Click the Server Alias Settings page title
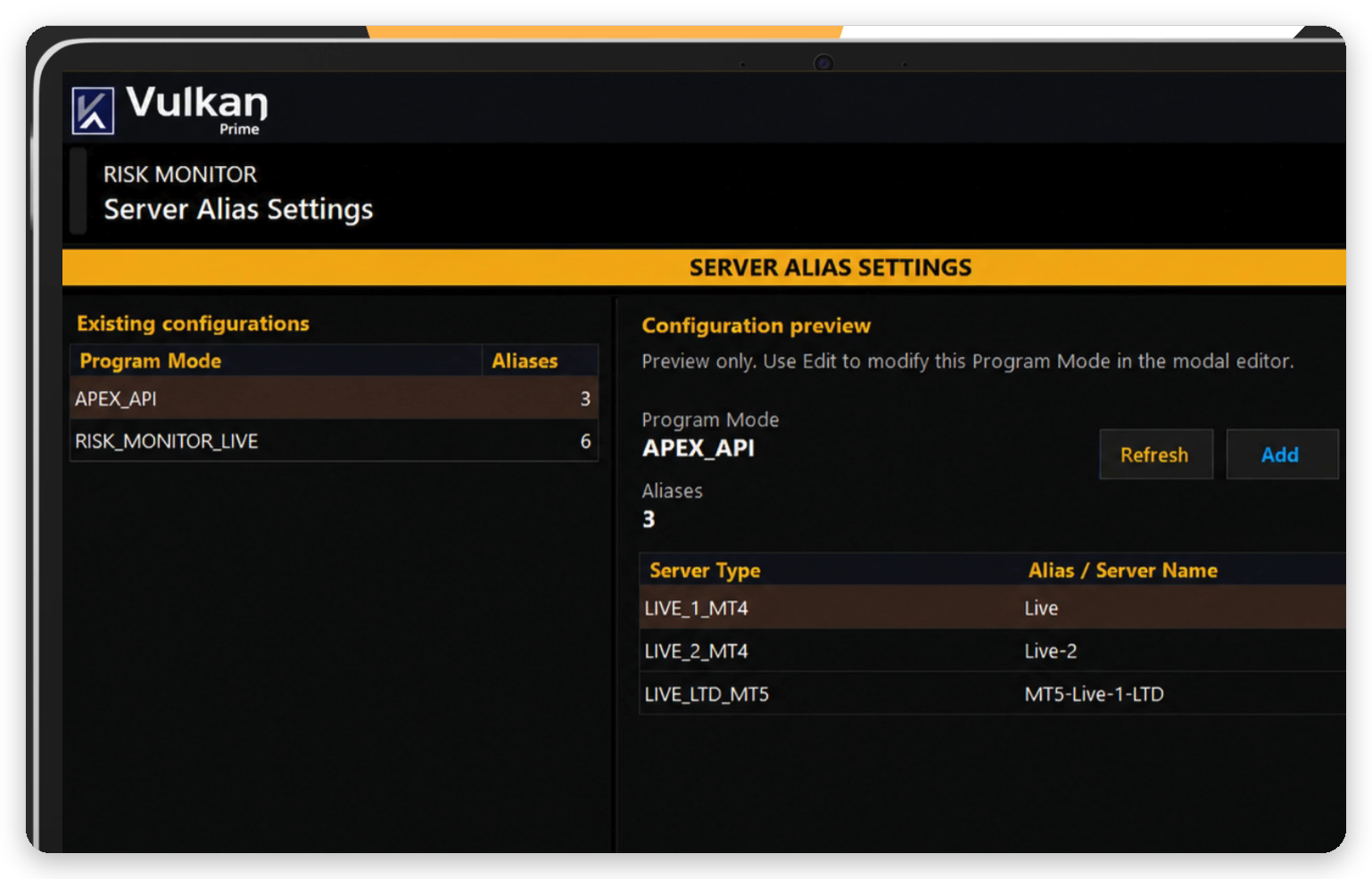Screen dimensions: 1372x879 [x=238, y=209]
